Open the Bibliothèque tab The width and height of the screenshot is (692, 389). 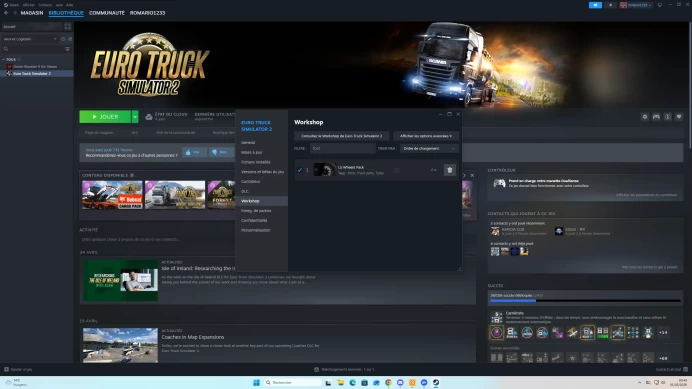click(x=66, y=13)
